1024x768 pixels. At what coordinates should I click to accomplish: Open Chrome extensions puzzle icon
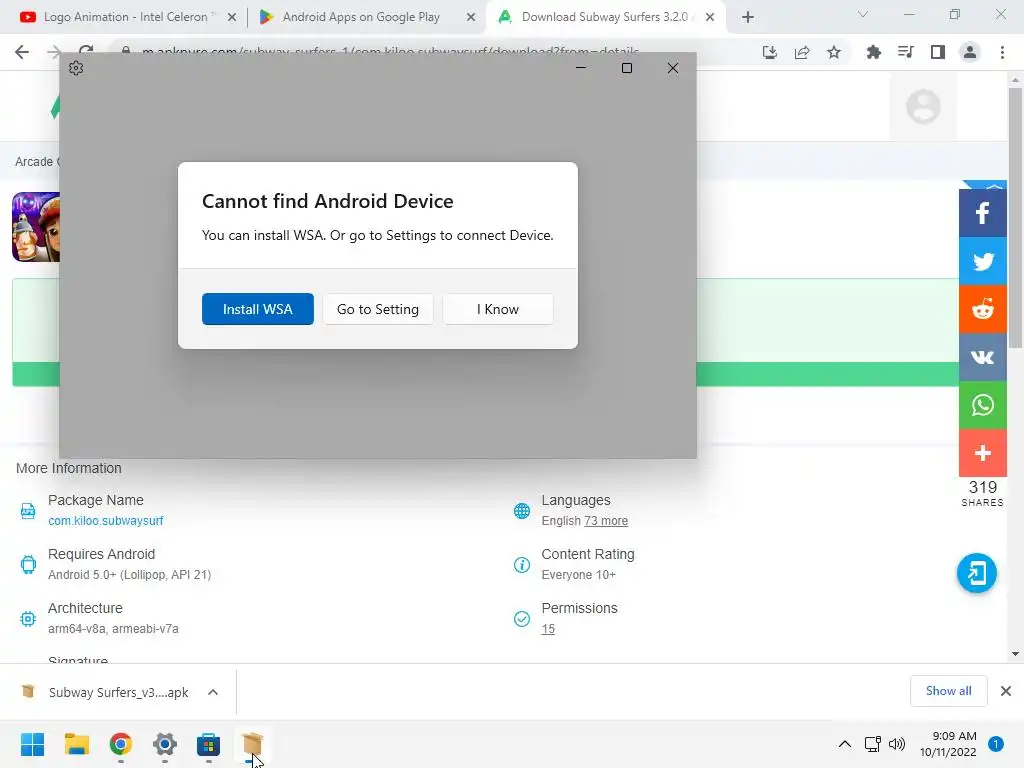tap(873, 52)
